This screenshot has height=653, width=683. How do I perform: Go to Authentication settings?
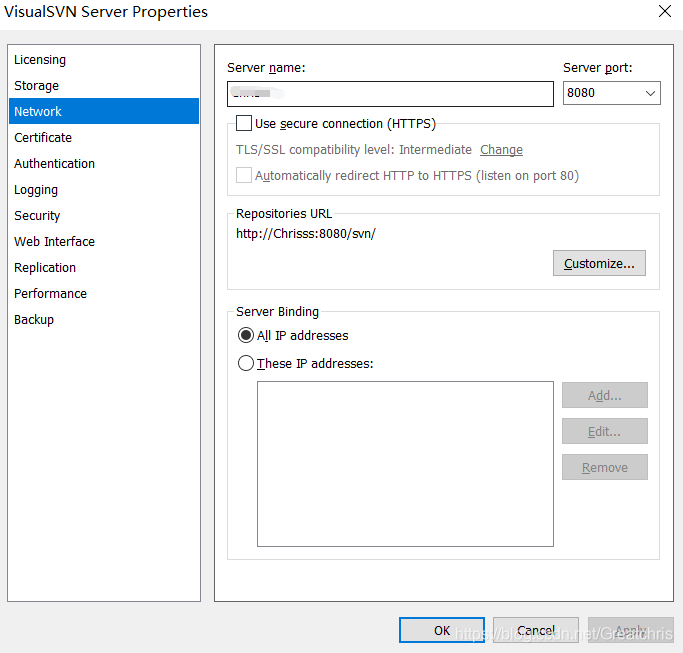(104, 163)
